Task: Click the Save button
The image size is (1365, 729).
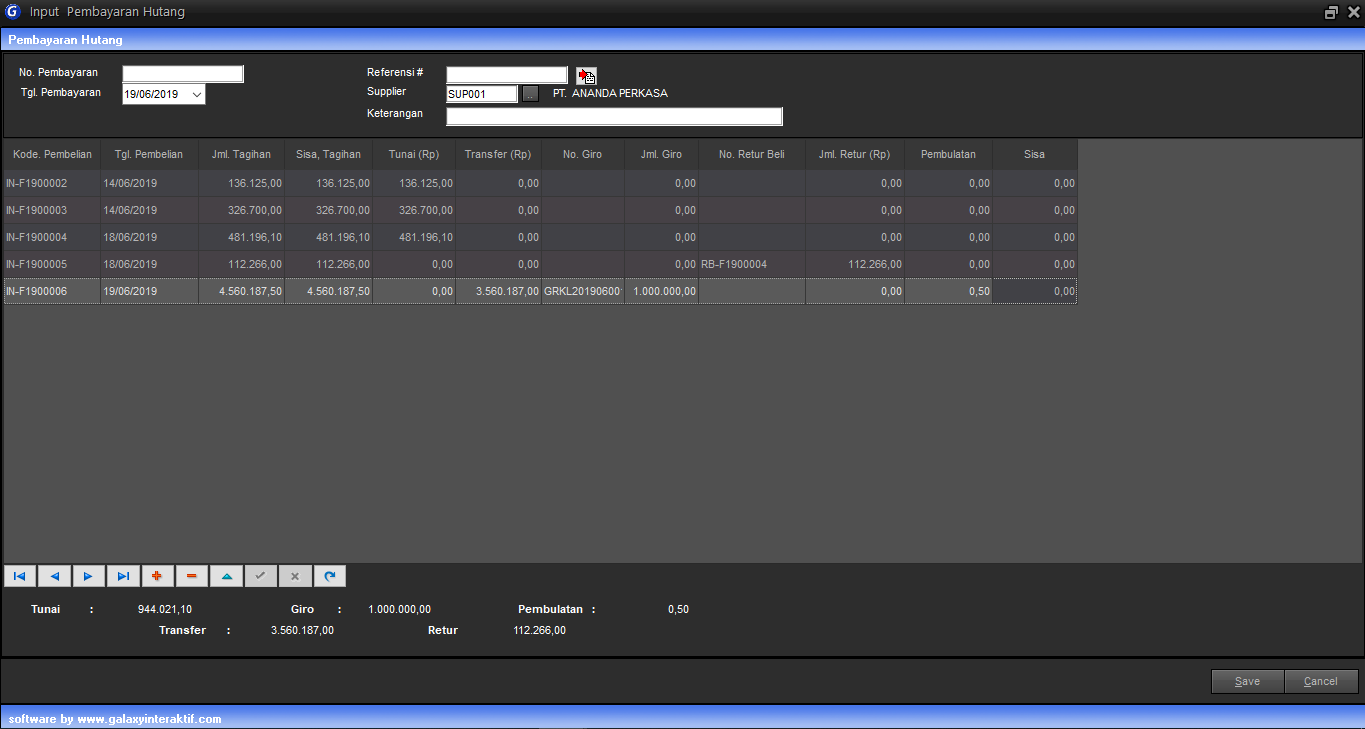Action: point(1247,681)
